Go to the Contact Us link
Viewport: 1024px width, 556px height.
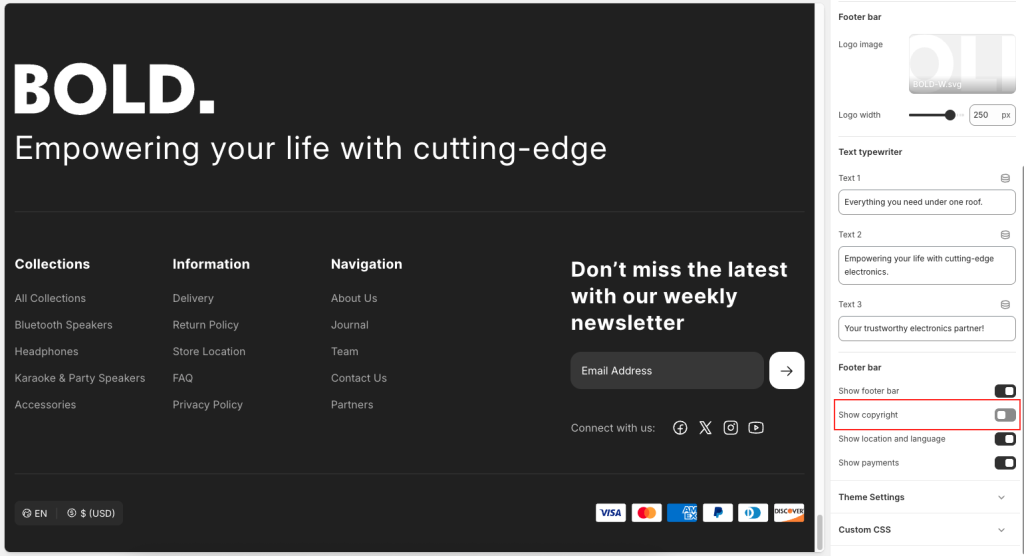(x=358, y=378)
